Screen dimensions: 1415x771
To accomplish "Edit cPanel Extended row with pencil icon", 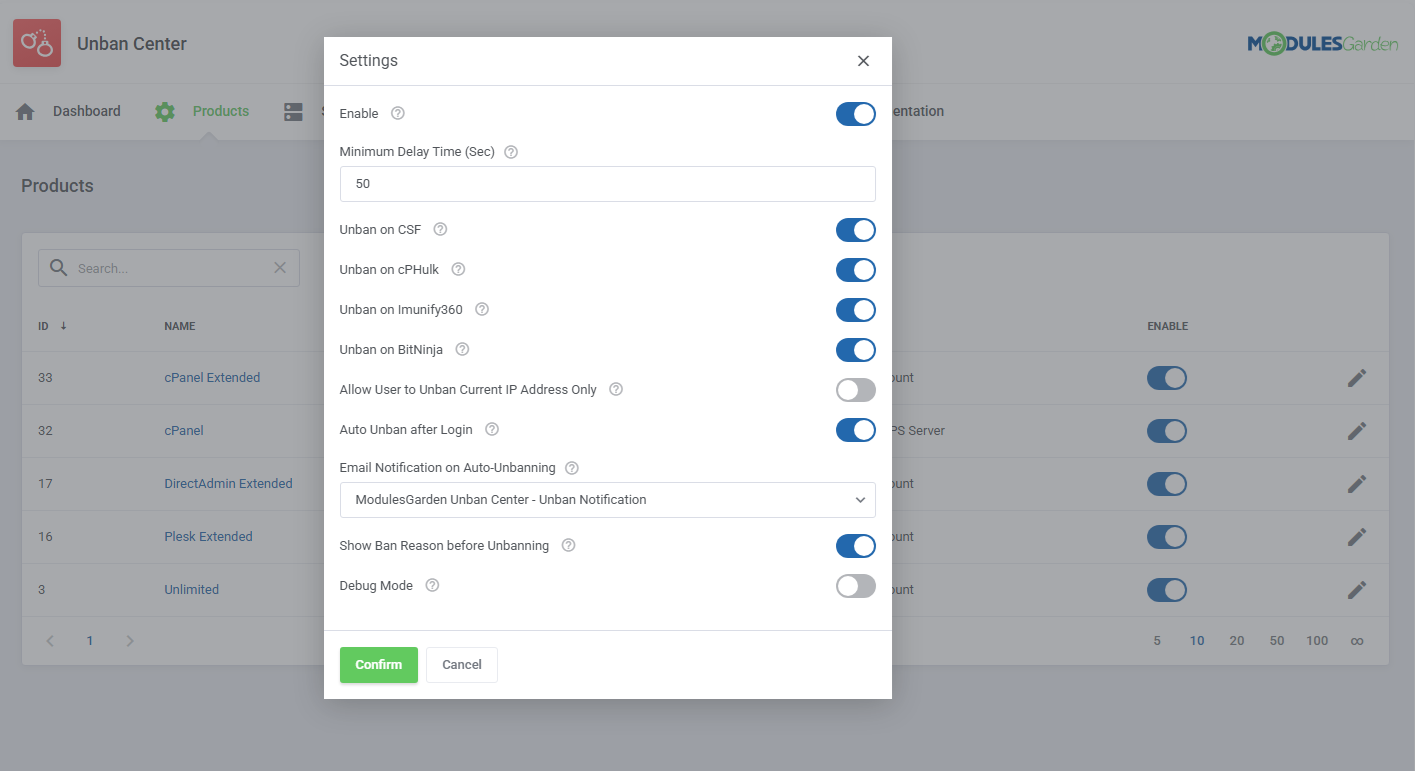I will click(1356, 378).
